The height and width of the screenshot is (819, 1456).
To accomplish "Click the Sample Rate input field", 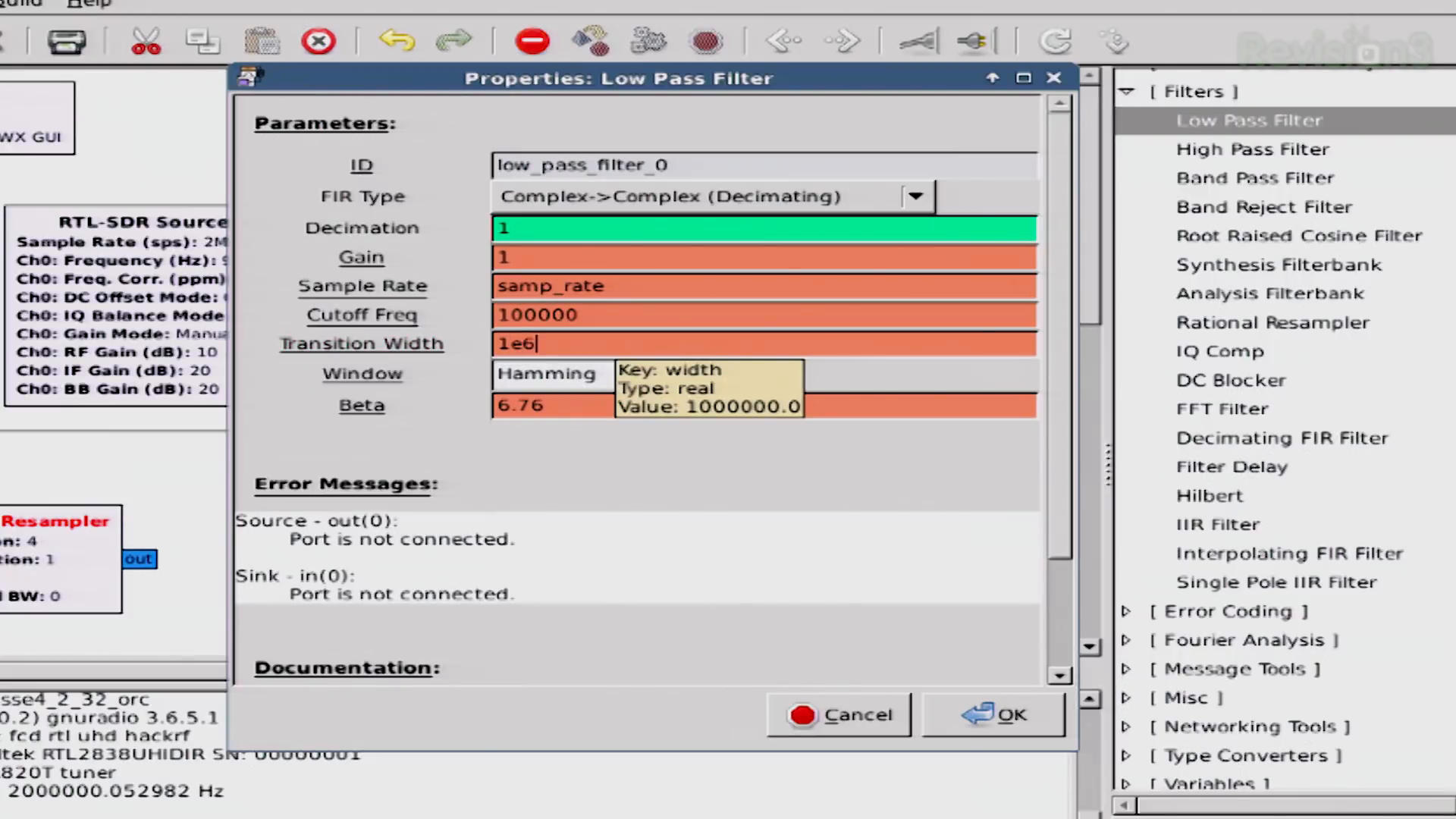I will click(764, 286).
